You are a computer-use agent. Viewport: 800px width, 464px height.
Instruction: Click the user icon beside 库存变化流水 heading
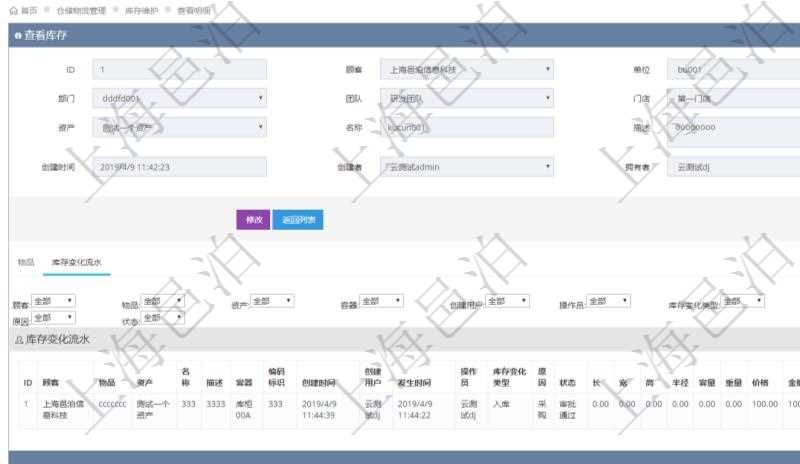pos(19,340)
